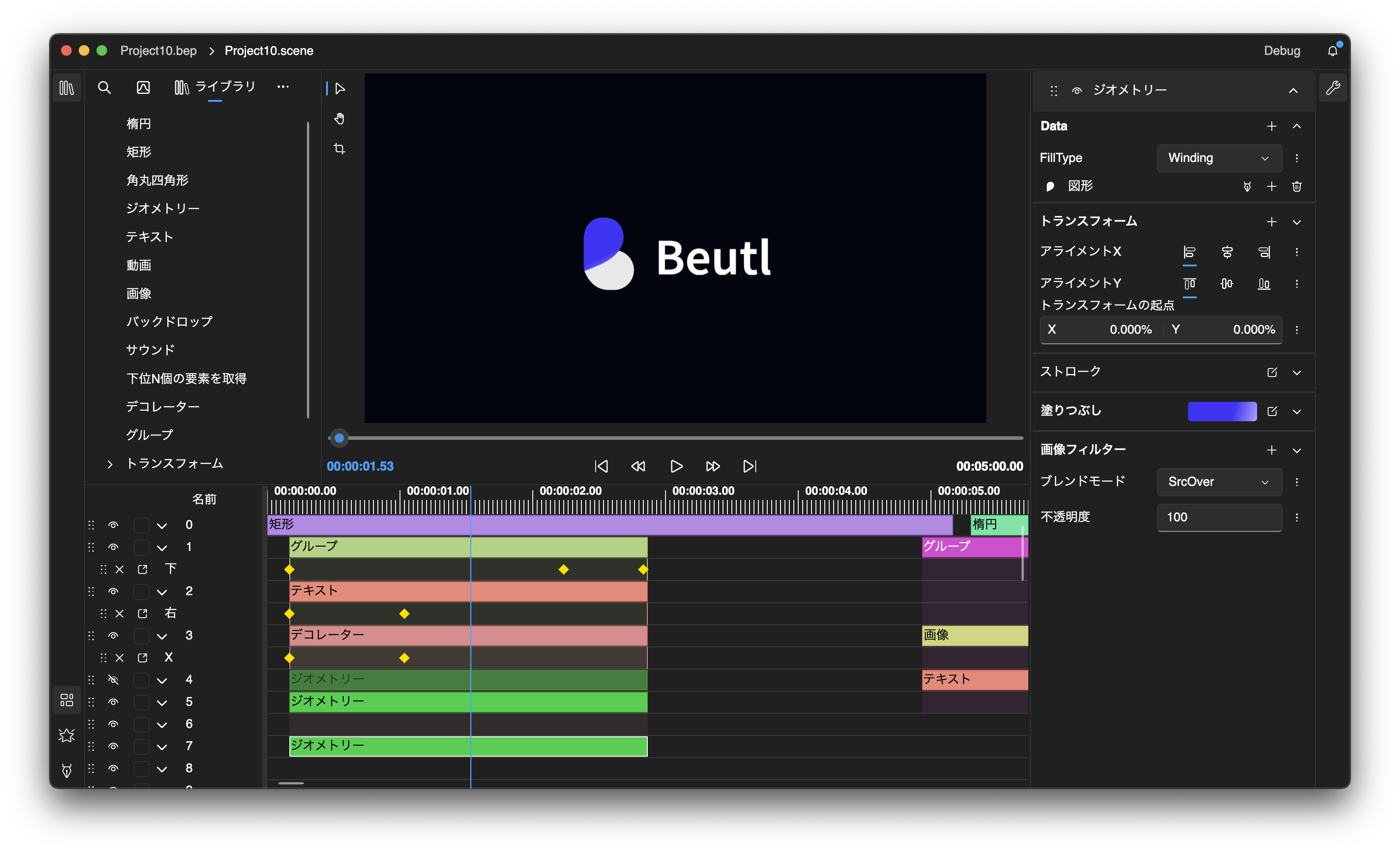Hide layer 0 with eye icon
The height and width of the screenshot is (854, 1400).
(113, 525)
